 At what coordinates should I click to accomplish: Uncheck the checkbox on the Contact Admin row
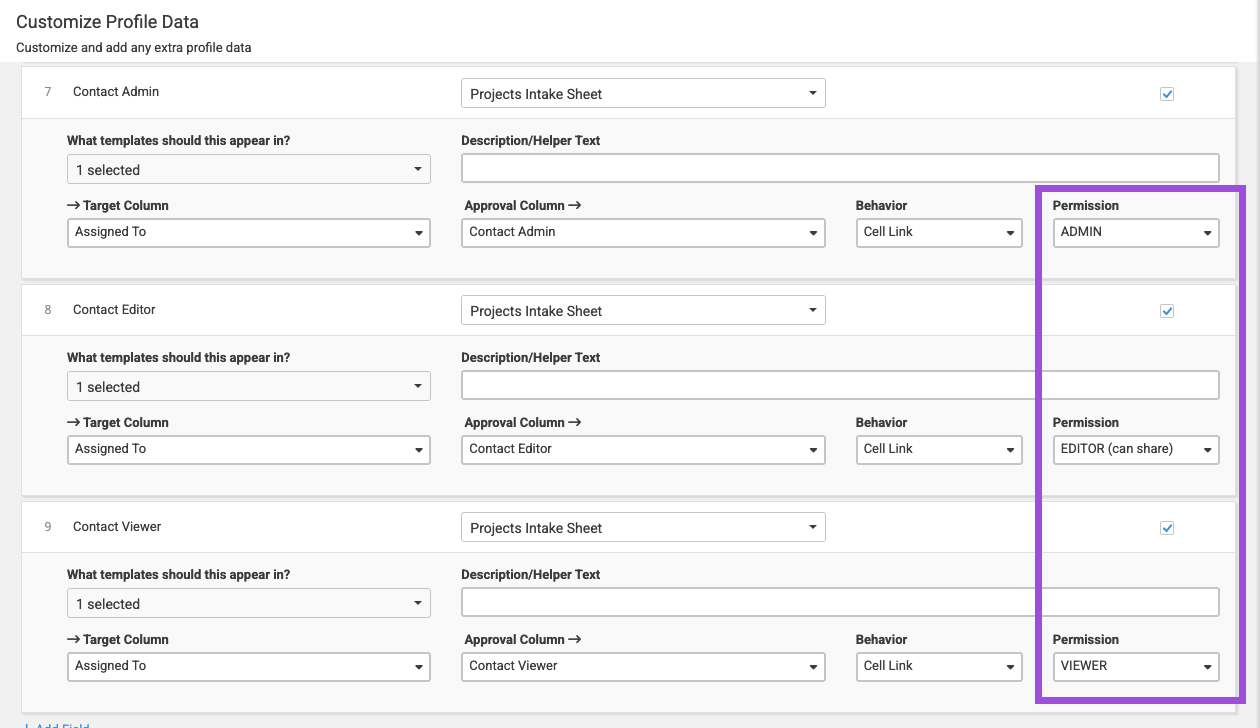point(1166,93)
